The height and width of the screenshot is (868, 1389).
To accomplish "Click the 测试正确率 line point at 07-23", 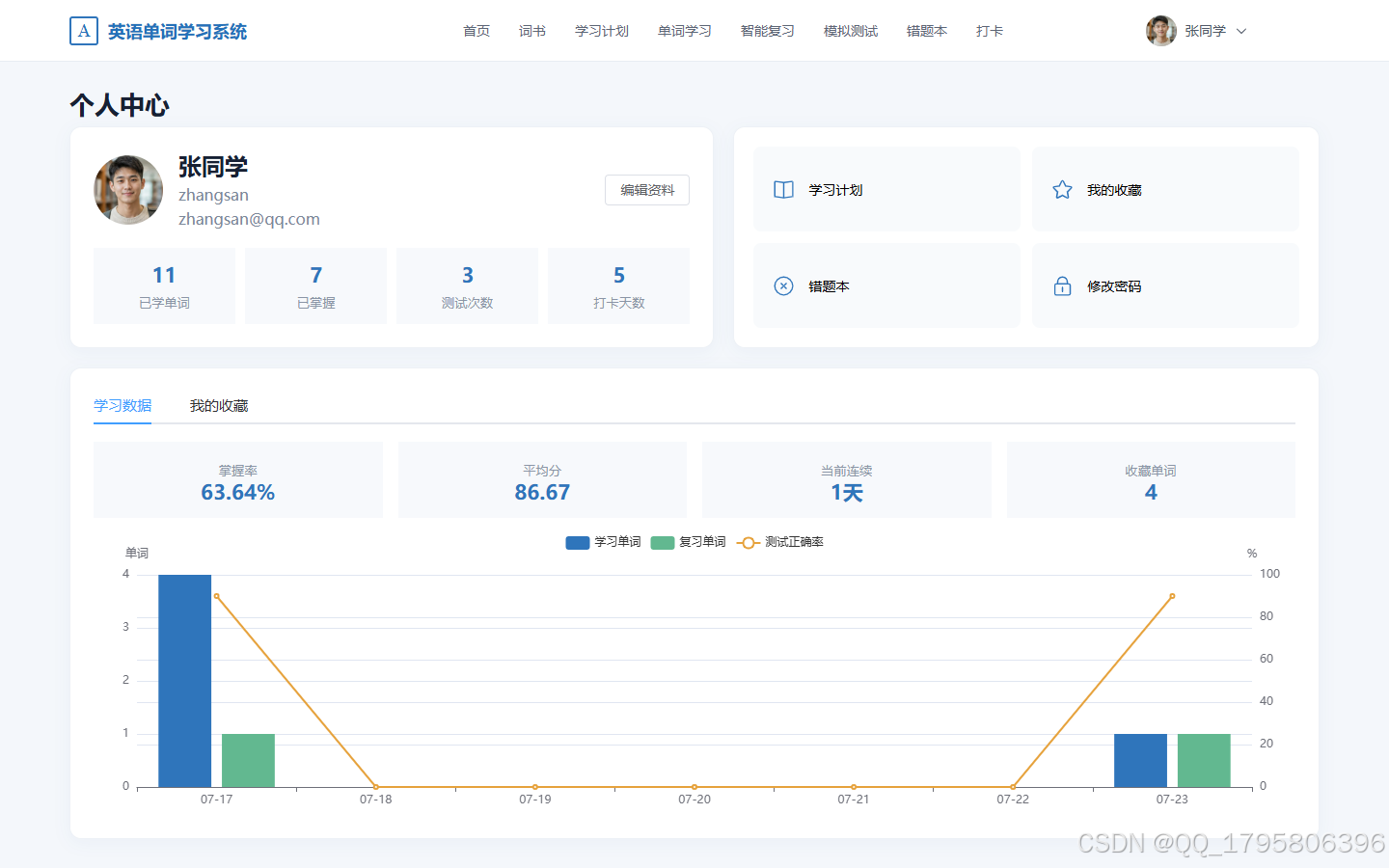I will click(x=1172, y=596).
